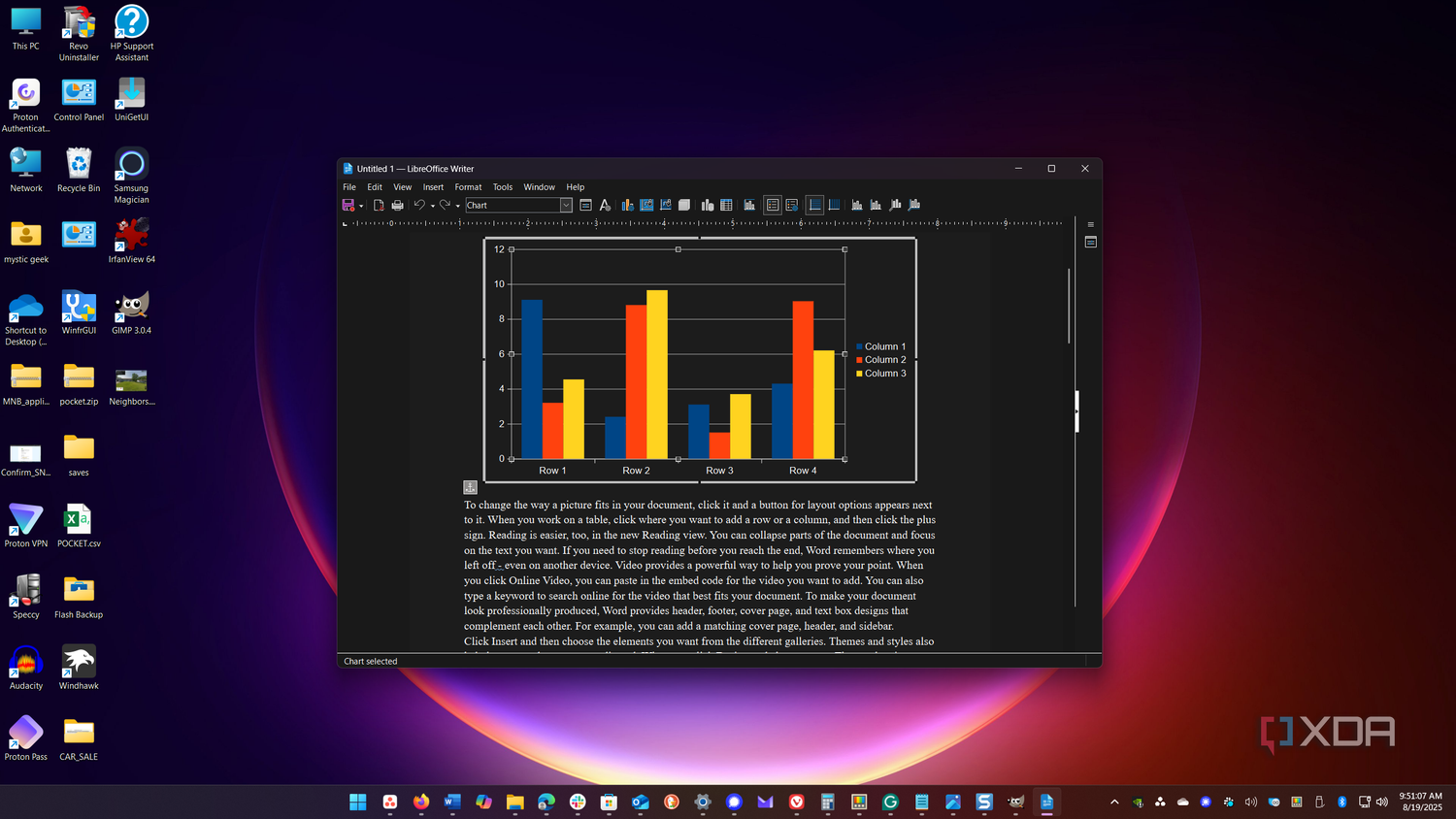Viewport: 1456px width, 819px height.
Task: Open the Insert menu
Action: pos(433,187)
